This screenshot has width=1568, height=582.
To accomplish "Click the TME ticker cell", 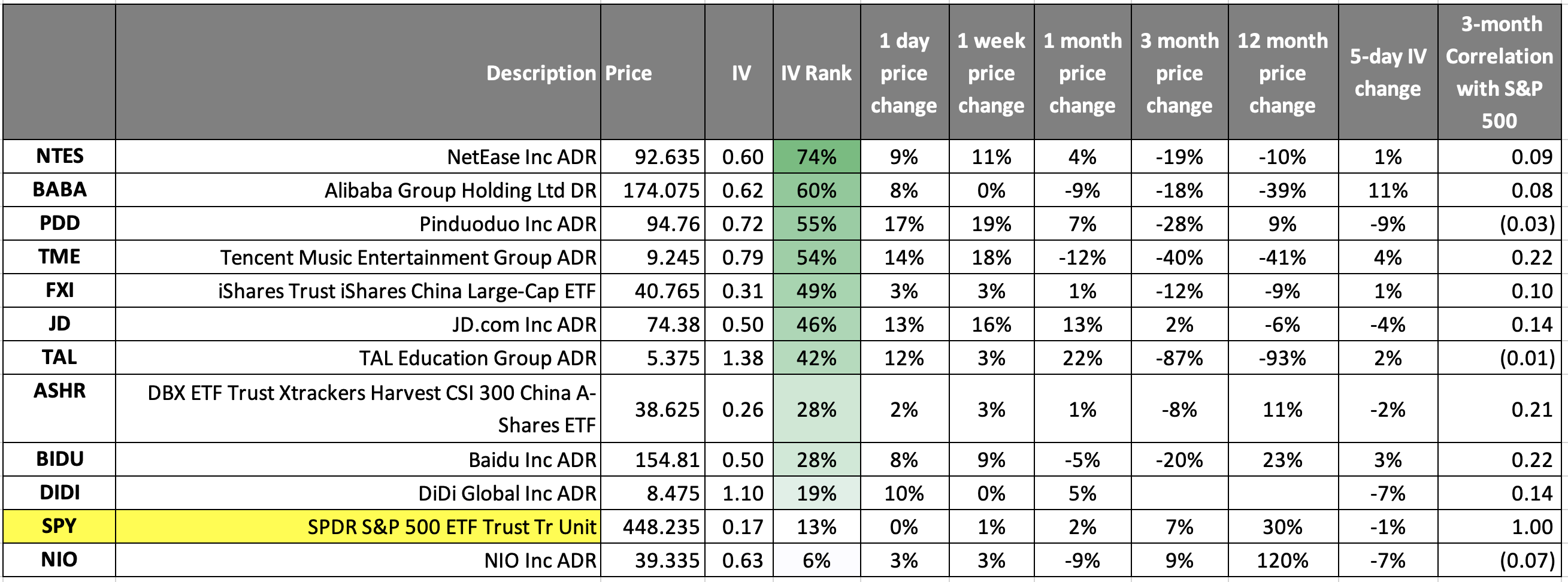I will click(x=60, y=257).
